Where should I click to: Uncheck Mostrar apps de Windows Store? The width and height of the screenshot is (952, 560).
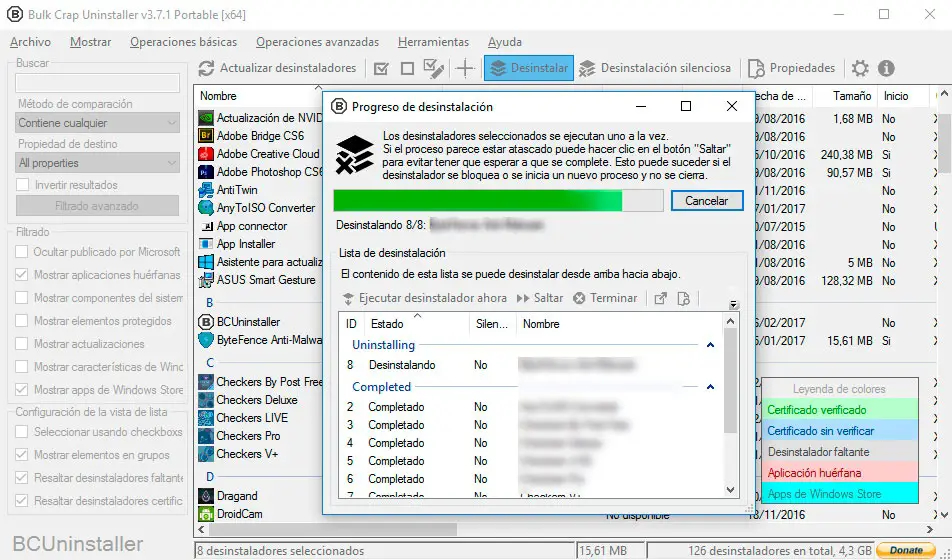[22, 389]
